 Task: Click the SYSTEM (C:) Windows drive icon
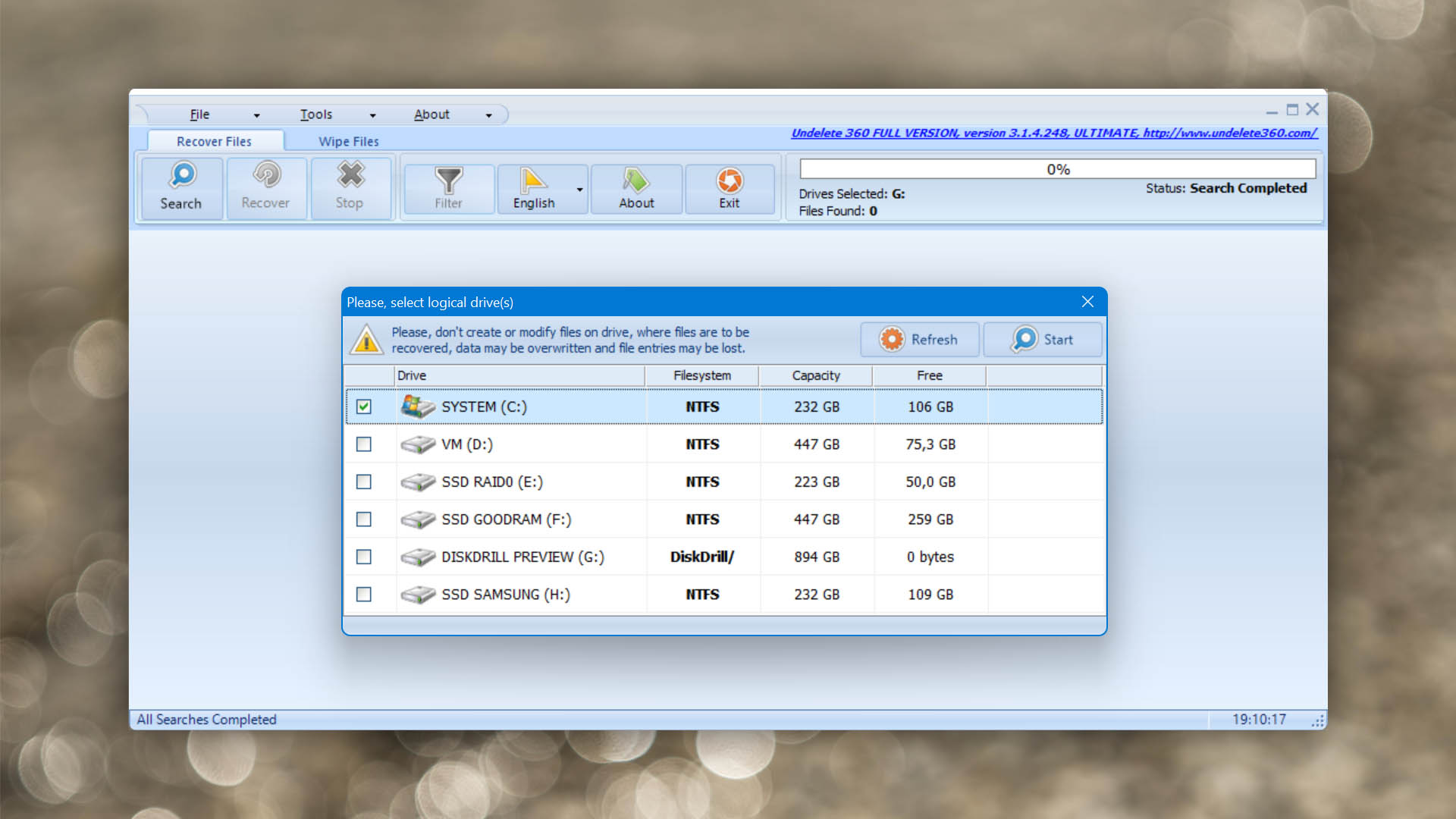click(x=418, y=406)
